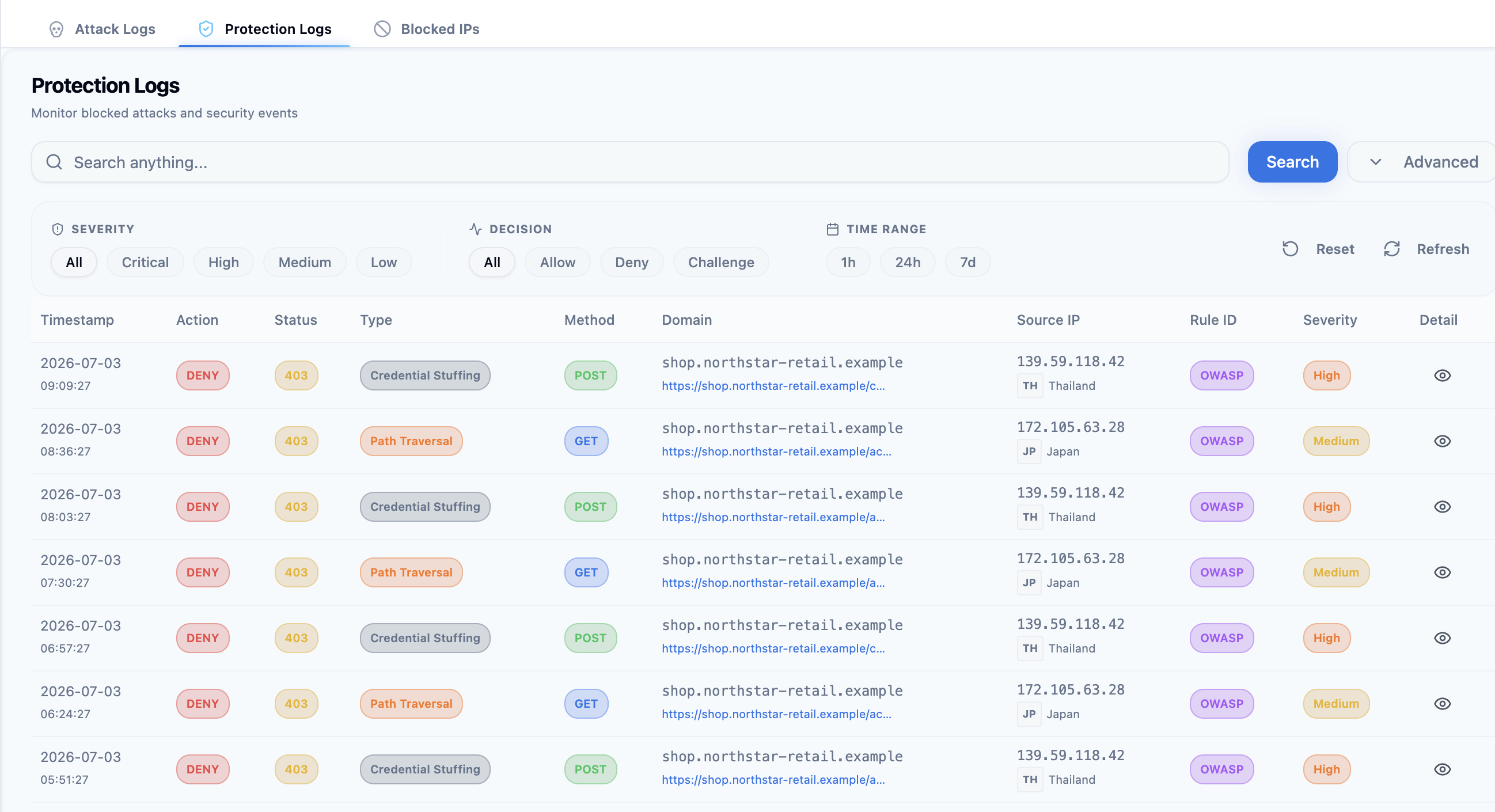Screen dimensions: 1495x812
Task: Select the All severity filter
Action: 74,263
